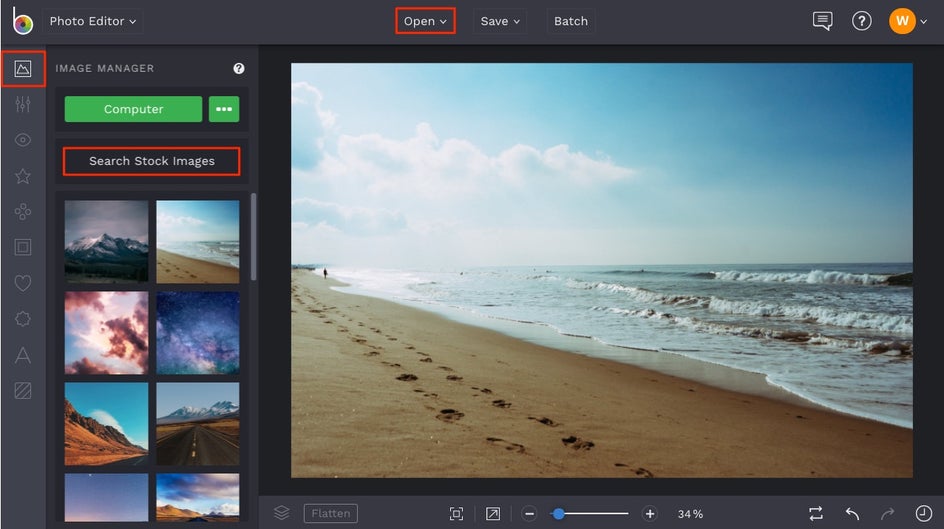Open more upload sources ellipsis button
The image size is (944, 529).
(x=224, y=109)
